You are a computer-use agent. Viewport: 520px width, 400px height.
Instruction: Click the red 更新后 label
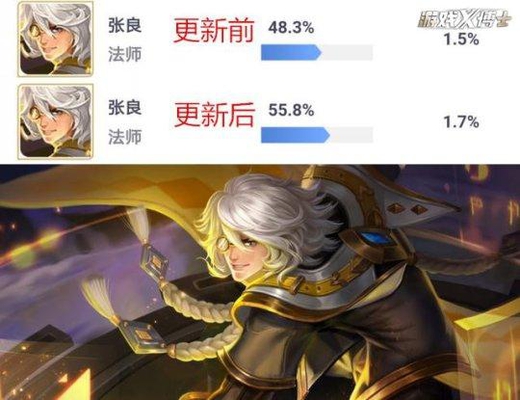click(214, 114)
